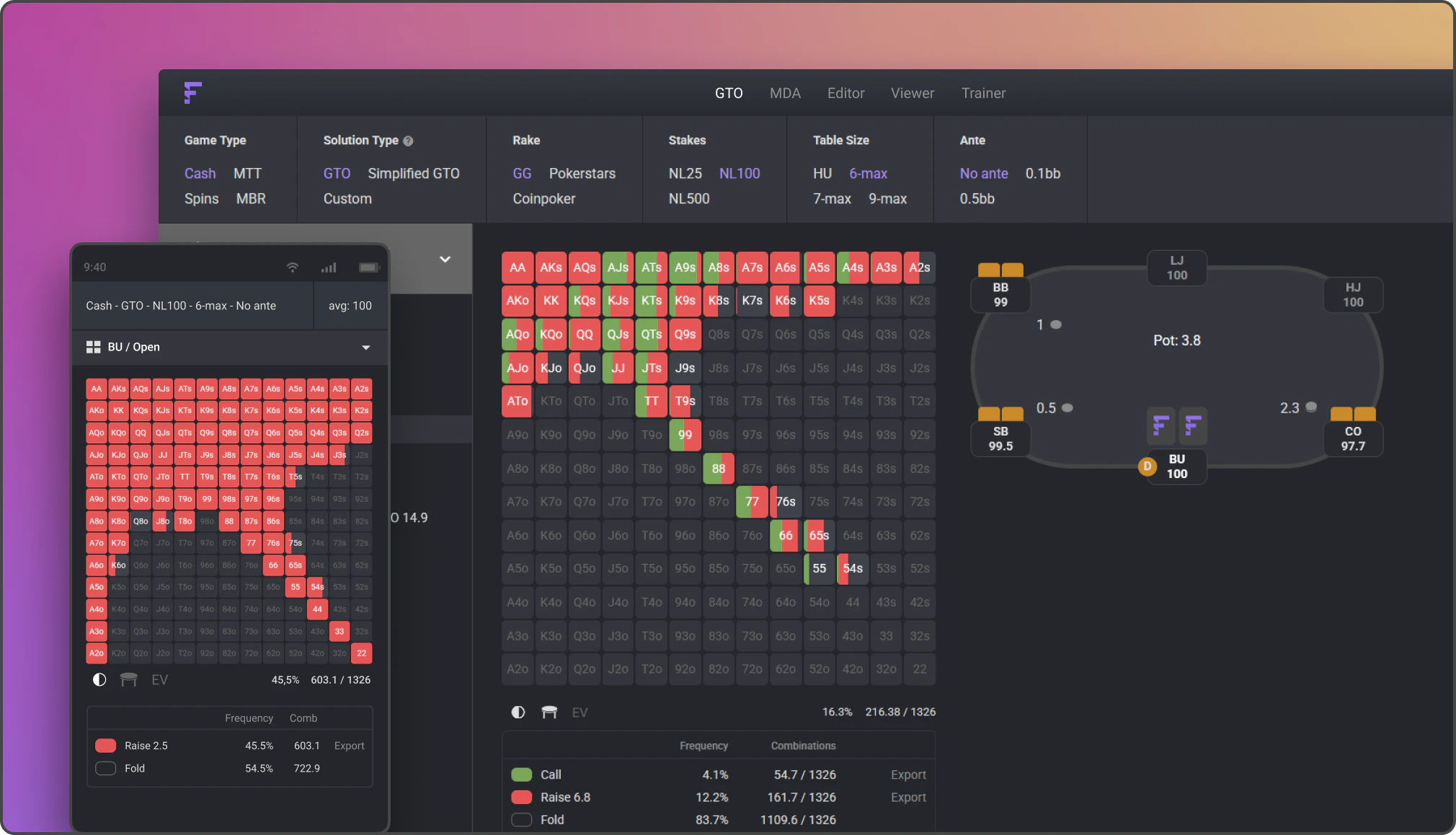This screenshot has height=835, width=1456.
Task: Click EV button in mobile panel
Action: (159, 680)
